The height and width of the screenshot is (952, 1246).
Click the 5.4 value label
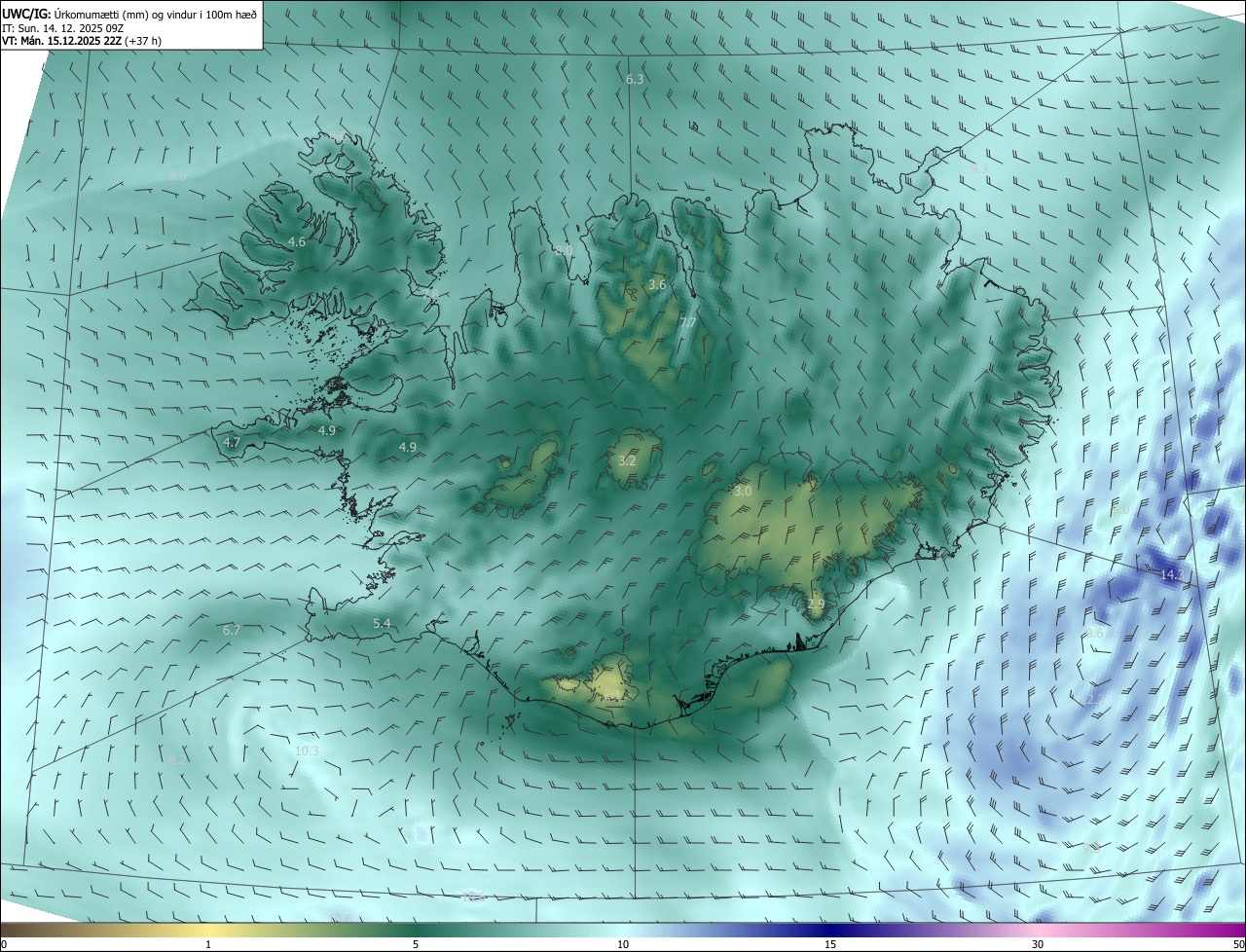tap(382, 623)
